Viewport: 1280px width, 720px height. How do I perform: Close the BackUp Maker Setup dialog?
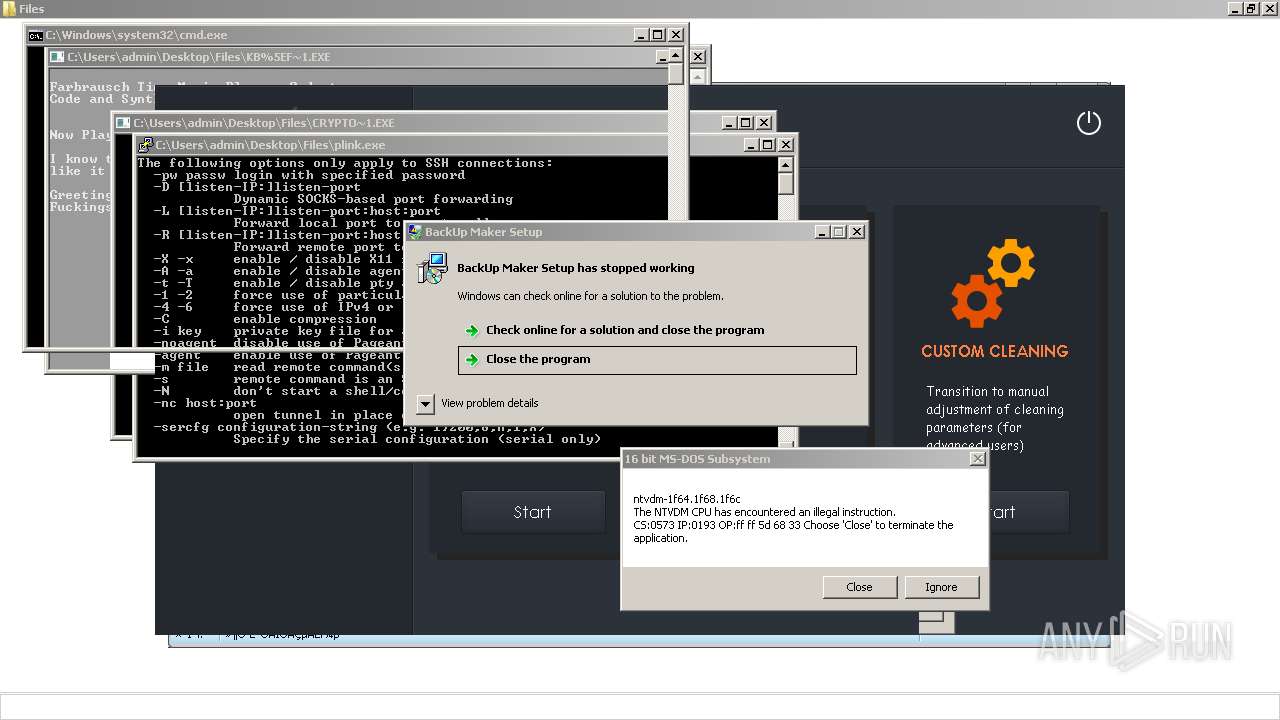tap(857, 231)
